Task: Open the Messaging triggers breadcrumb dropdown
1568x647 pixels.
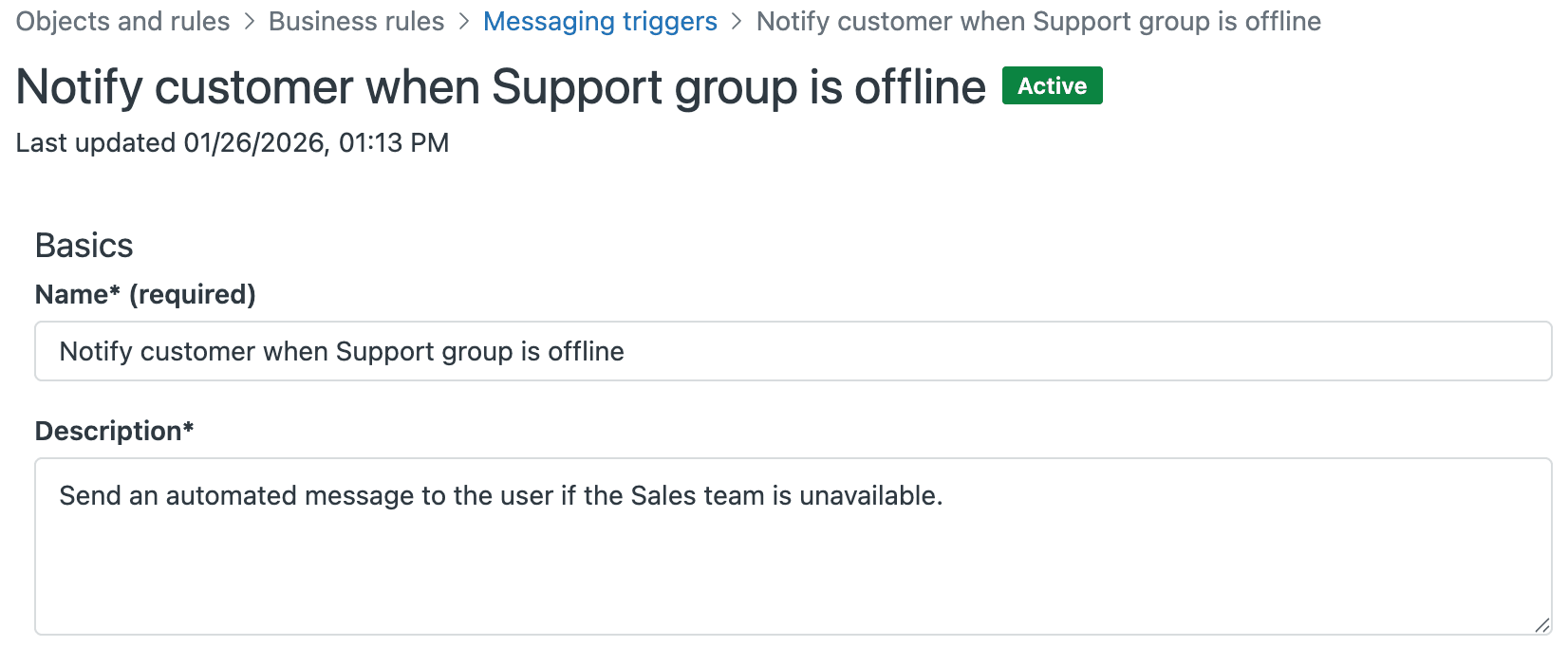Action: point(600,21)
